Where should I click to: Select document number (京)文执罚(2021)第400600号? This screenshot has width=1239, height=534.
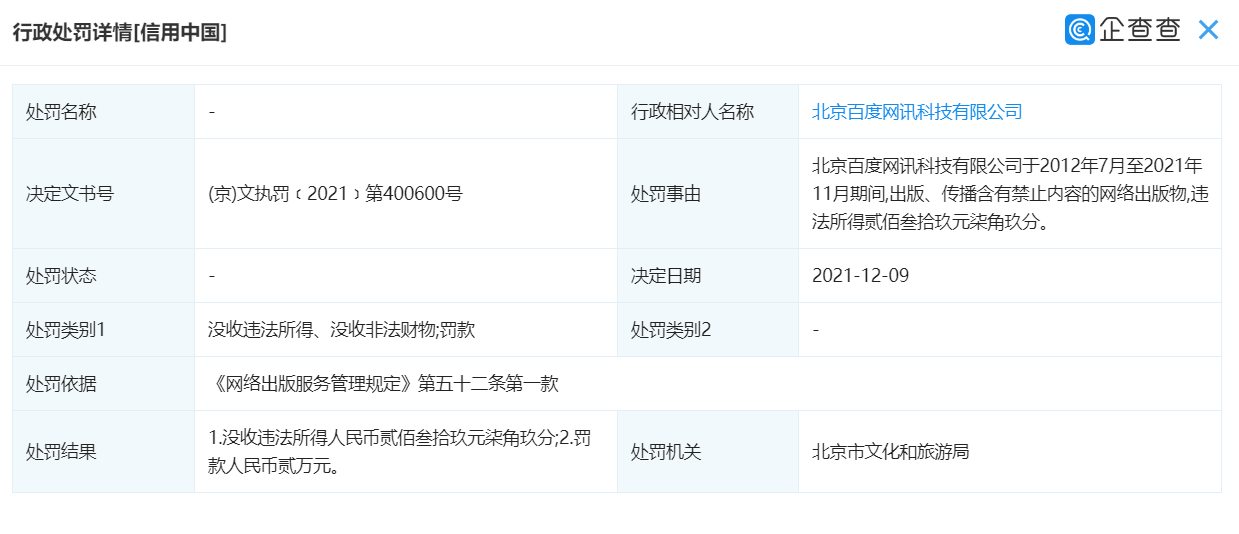tap(335, 194)
